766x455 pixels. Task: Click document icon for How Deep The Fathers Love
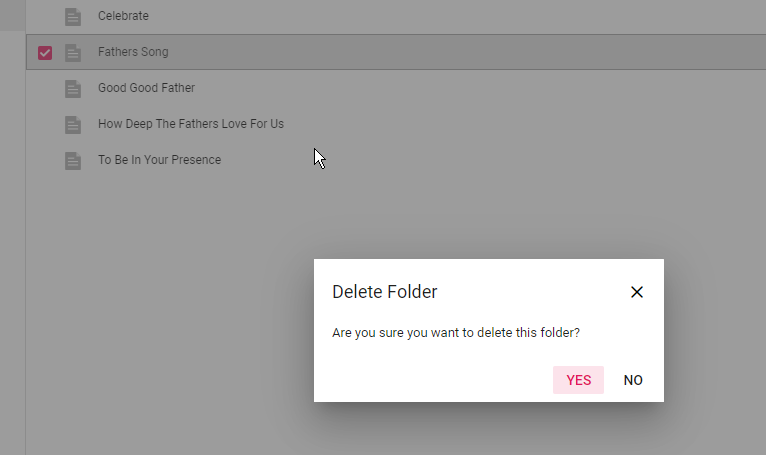pos(73,125)
